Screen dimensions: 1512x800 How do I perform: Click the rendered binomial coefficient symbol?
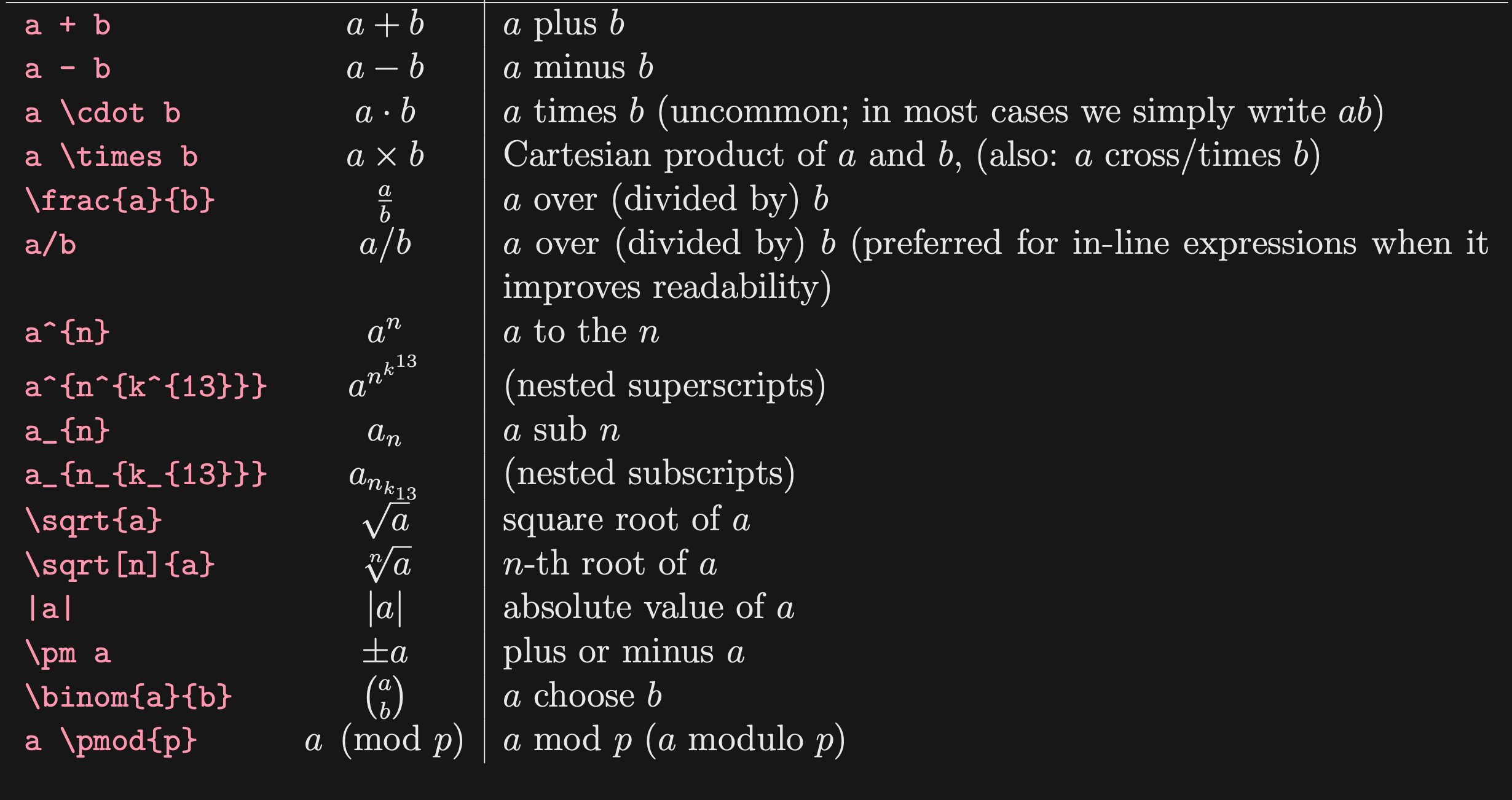tap(385, 697)
